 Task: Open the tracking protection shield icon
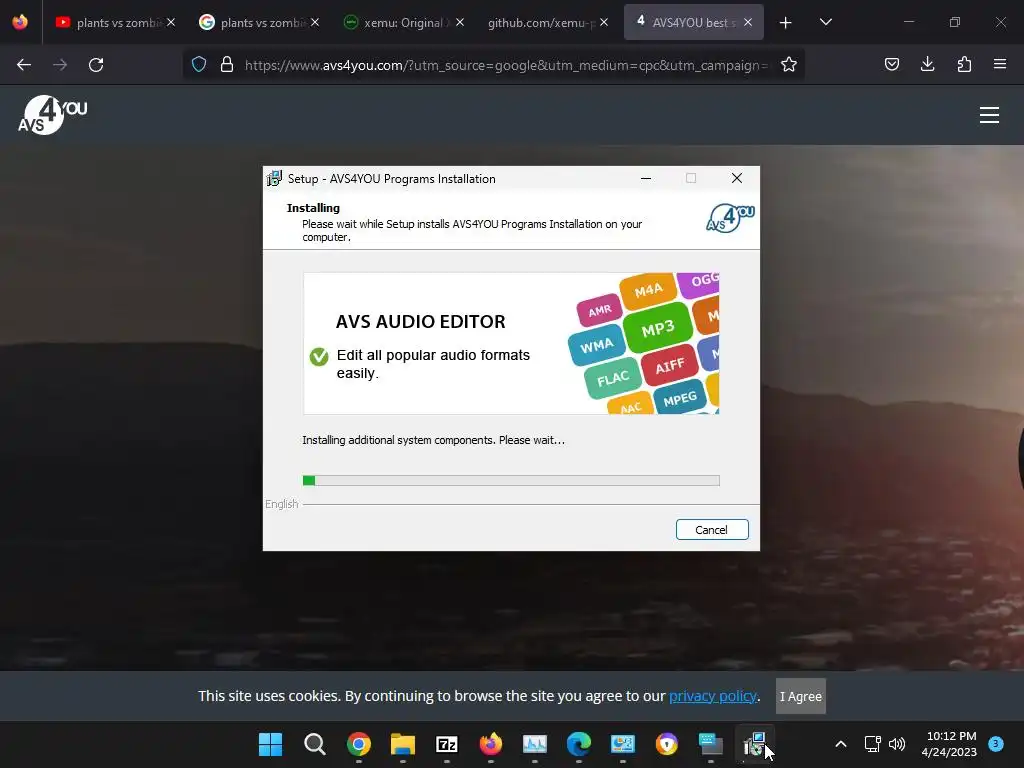pyautogui.click(x=199, y=65)
